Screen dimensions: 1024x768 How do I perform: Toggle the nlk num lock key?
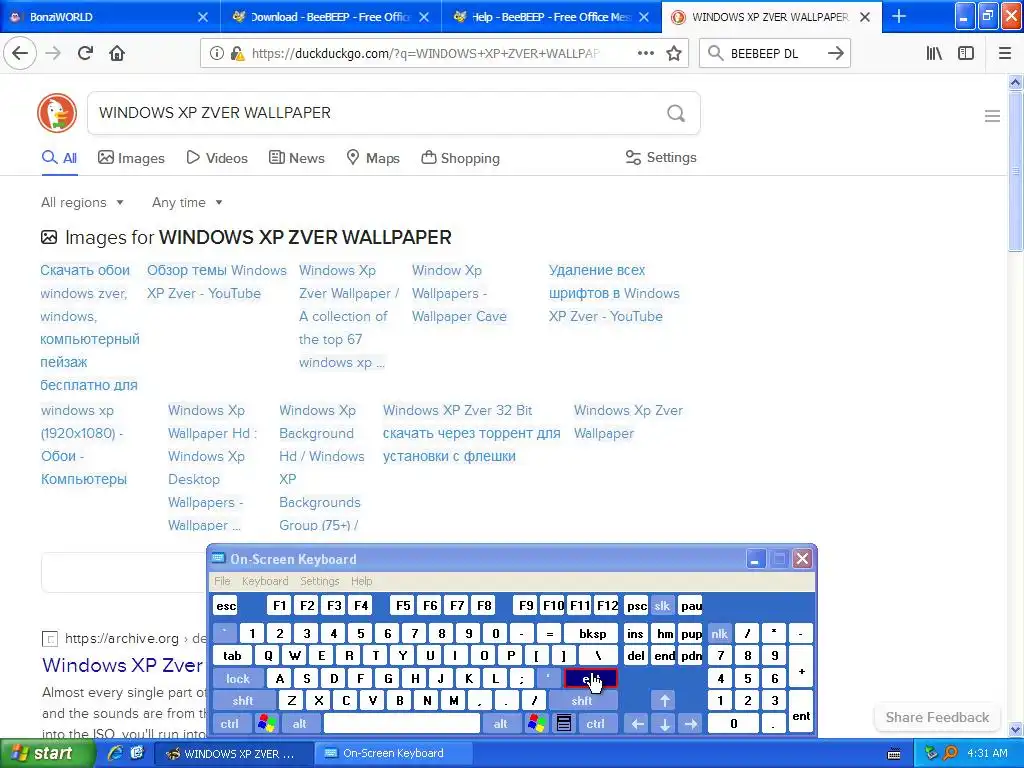[719, 633]
